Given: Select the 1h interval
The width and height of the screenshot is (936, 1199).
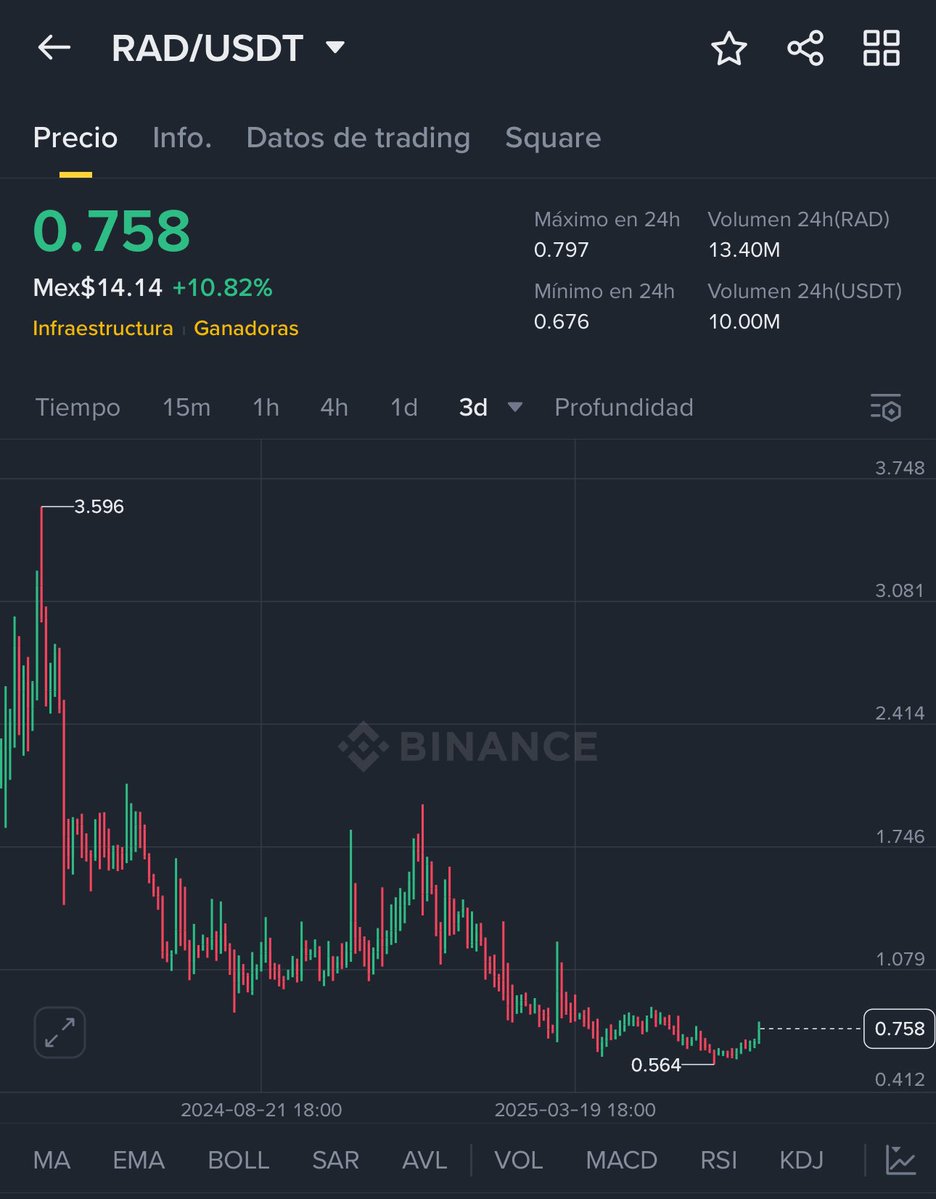Looking at the screenshot, I should [x=265, y=408].
